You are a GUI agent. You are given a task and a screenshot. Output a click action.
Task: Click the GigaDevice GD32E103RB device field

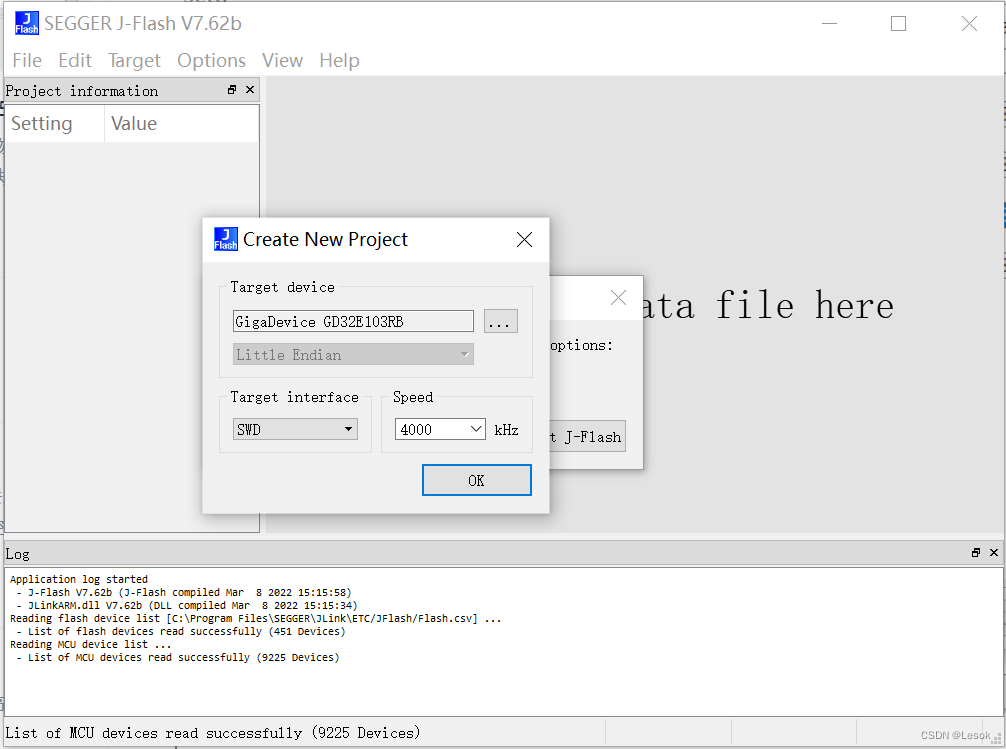353,322
